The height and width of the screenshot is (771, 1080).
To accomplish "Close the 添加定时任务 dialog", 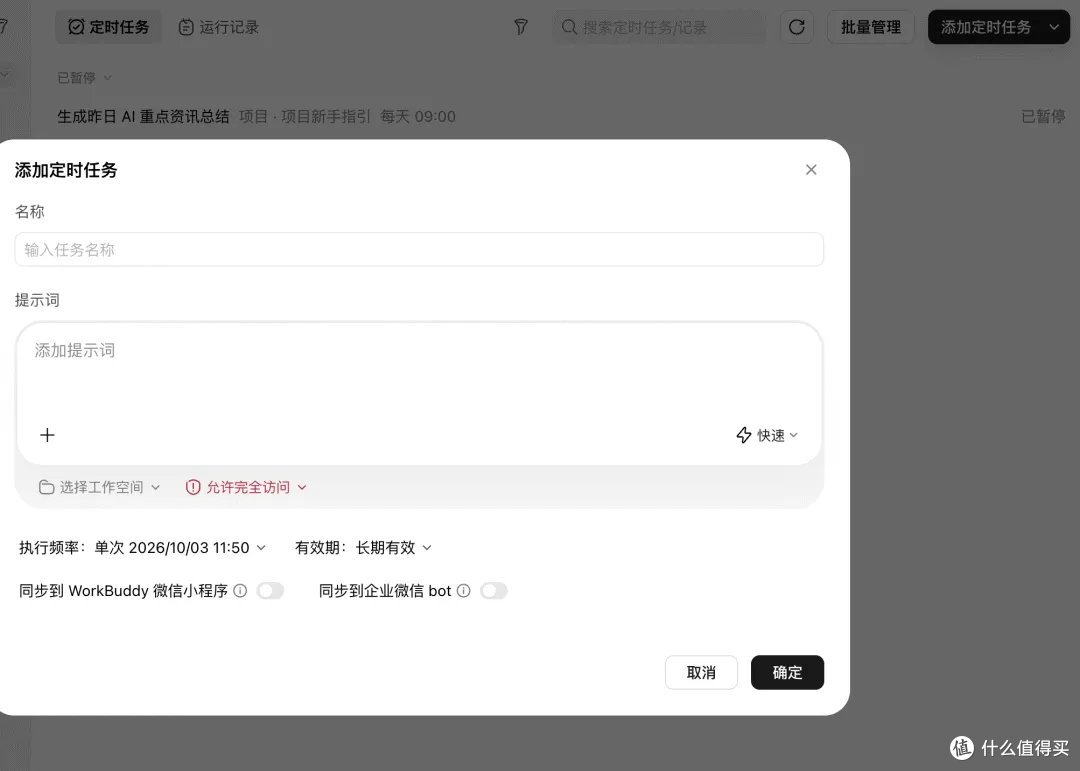I will point(811,169).
